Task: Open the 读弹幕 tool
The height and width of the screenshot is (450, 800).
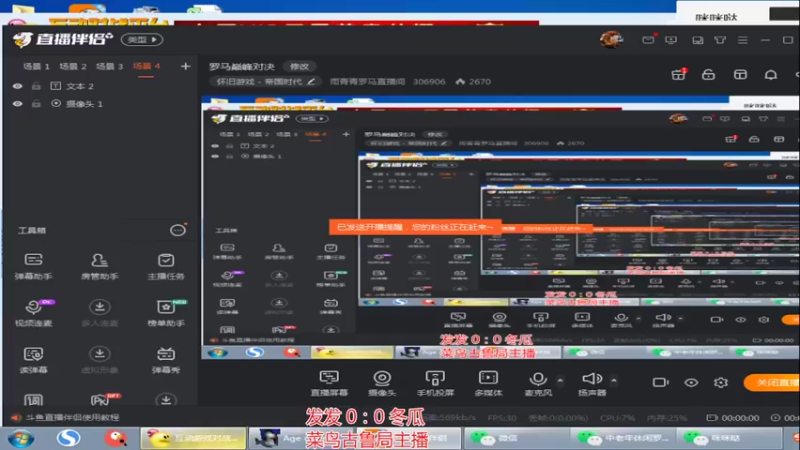Action: [x=33, y=359]
